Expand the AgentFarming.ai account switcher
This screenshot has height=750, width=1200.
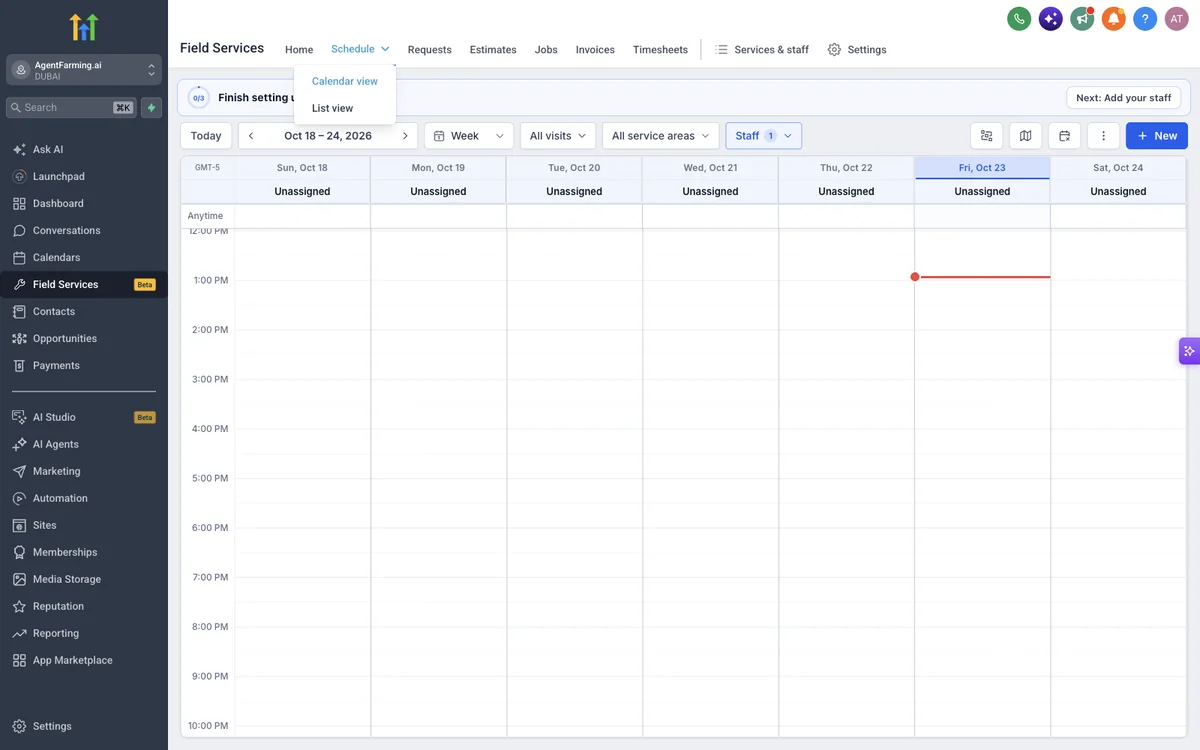click(x=84, y=69)
